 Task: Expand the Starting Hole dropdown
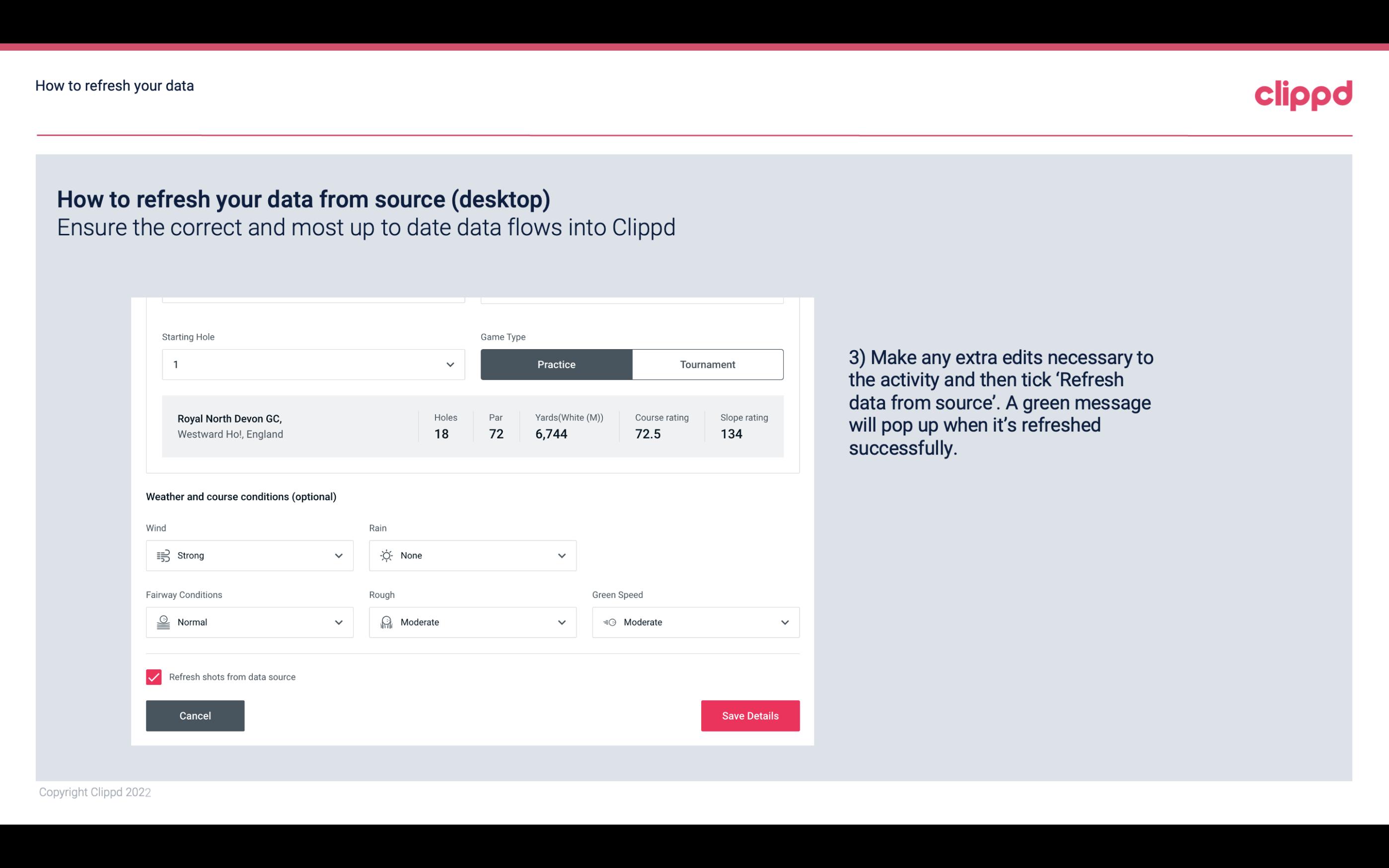coord(450,364)
